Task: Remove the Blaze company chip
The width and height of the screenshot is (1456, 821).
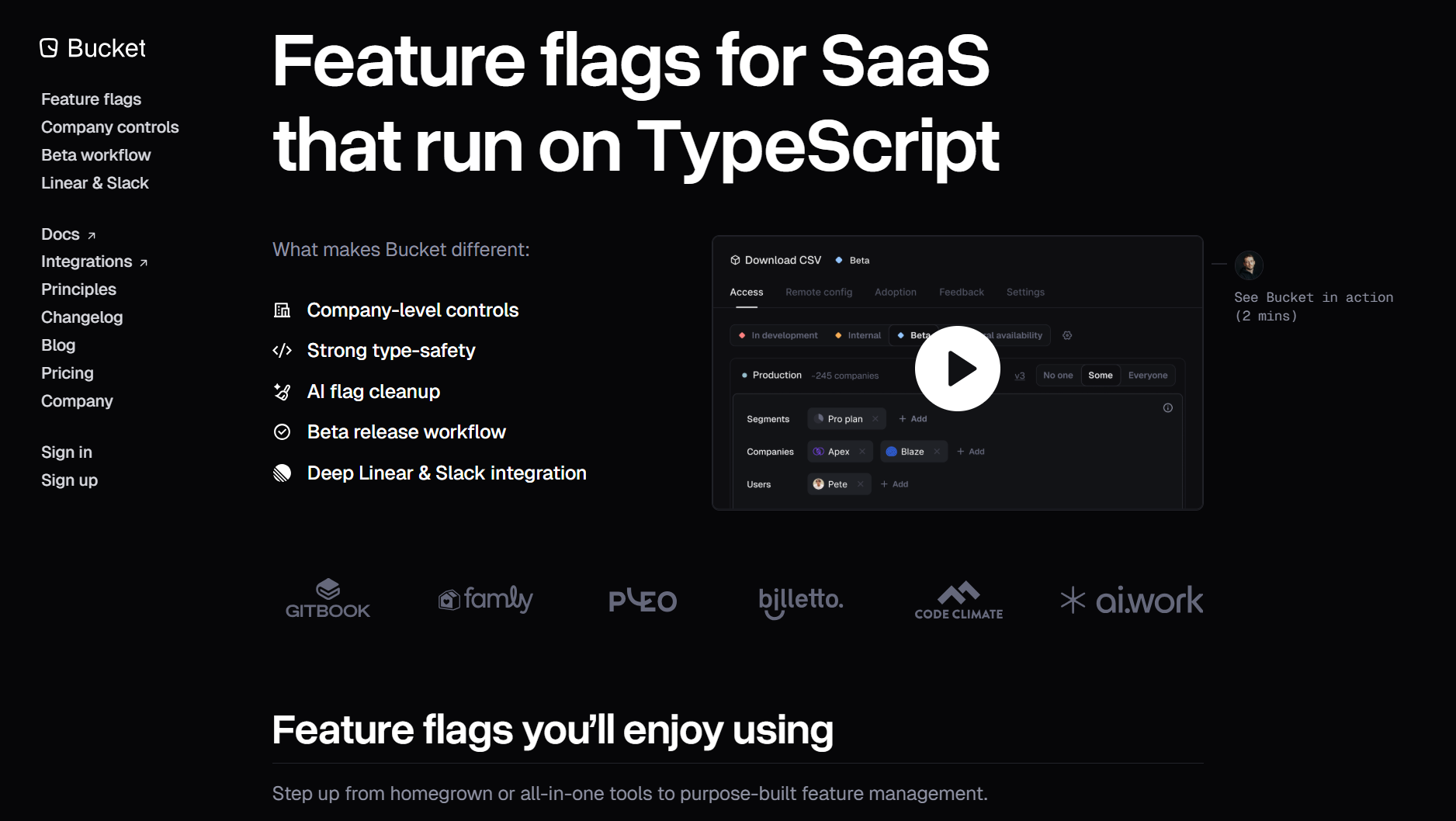Action: click(937, 452)
